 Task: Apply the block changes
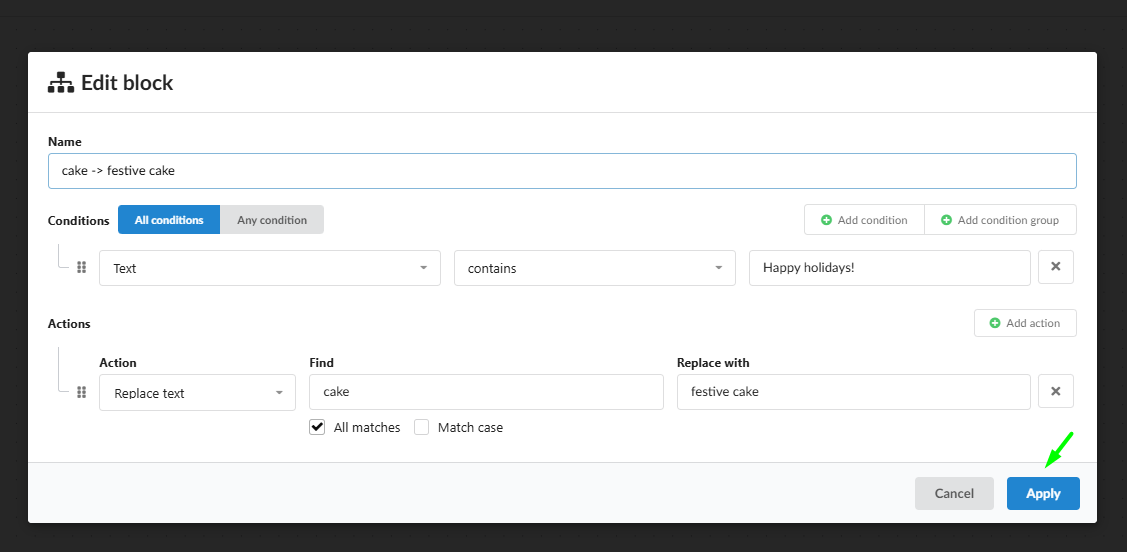pos(1043,494)
